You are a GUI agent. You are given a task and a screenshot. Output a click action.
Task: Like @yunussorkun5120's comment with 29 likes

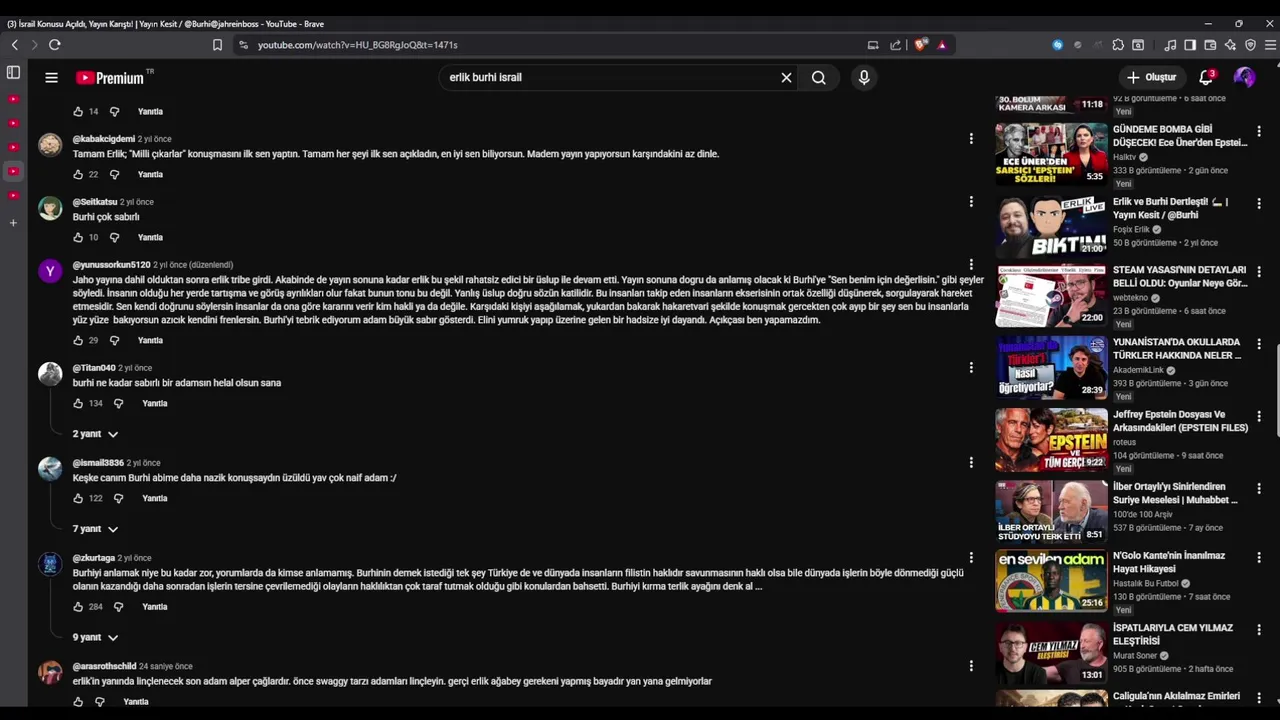(x=78, y=340)
